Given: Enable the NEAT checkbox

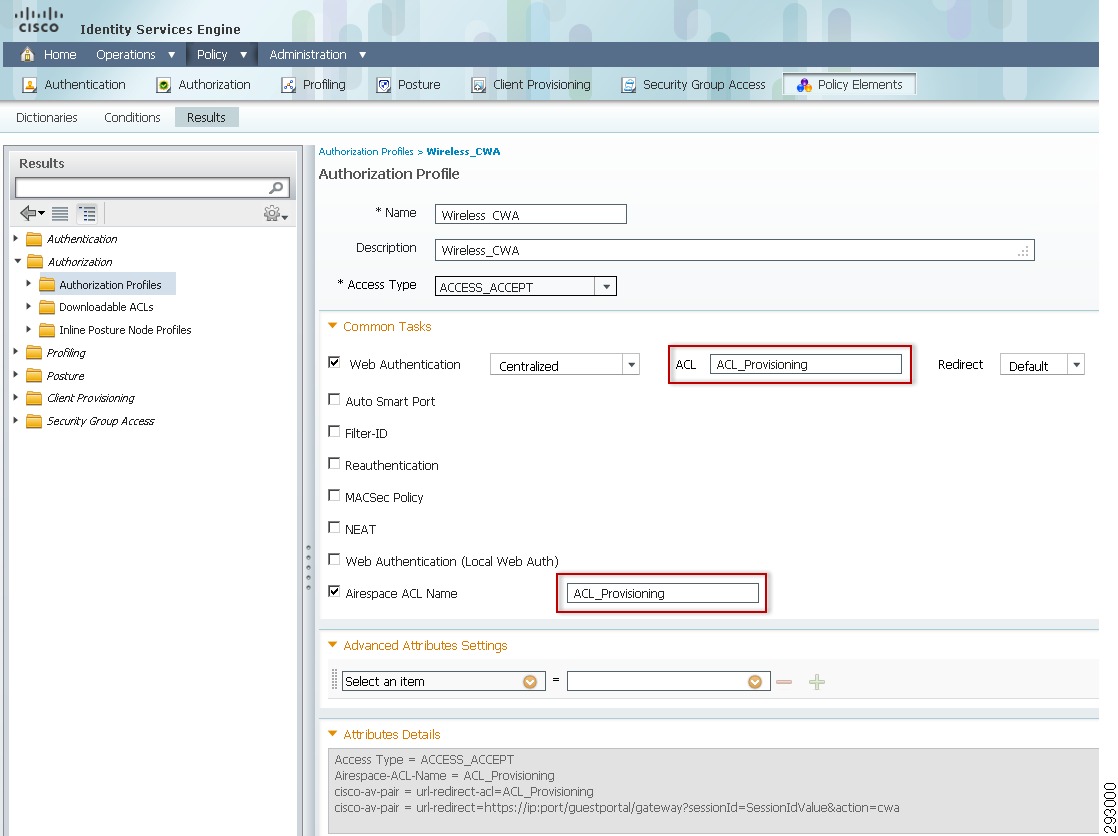Looking at the screenshot, I should 334,527.
